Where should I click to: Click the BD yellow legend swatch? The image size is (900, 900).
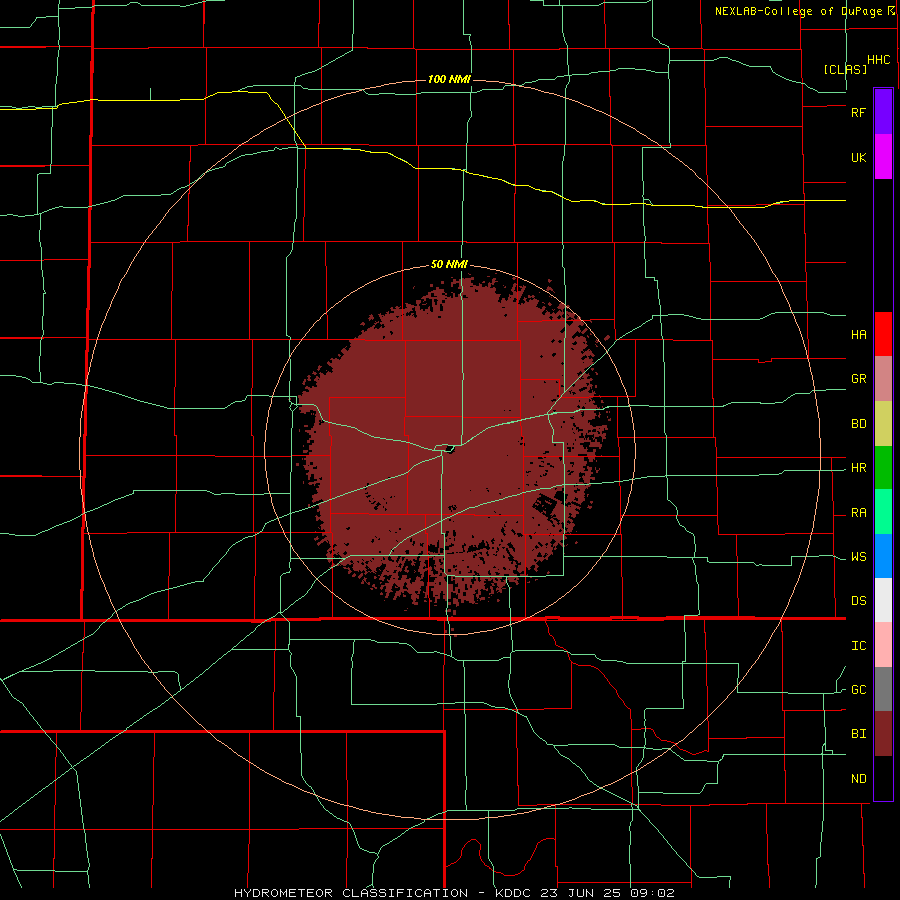883,424
